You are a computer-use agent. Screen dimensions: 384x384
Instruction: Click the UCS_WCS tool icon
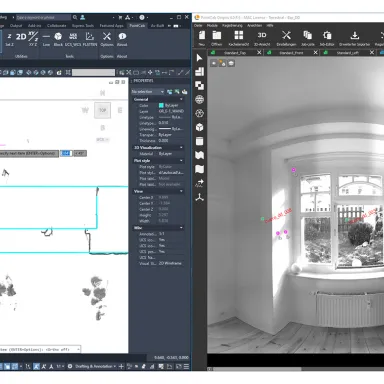coord(73,39)
